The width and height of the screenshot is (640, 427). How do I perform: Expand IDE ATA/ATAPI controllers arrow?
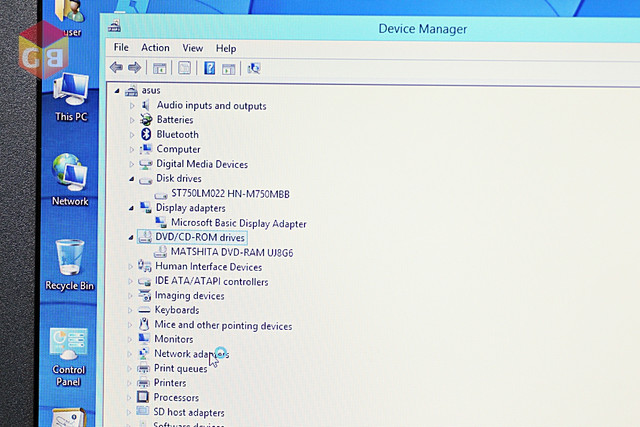pyautogui.click(x=130, y=281)
